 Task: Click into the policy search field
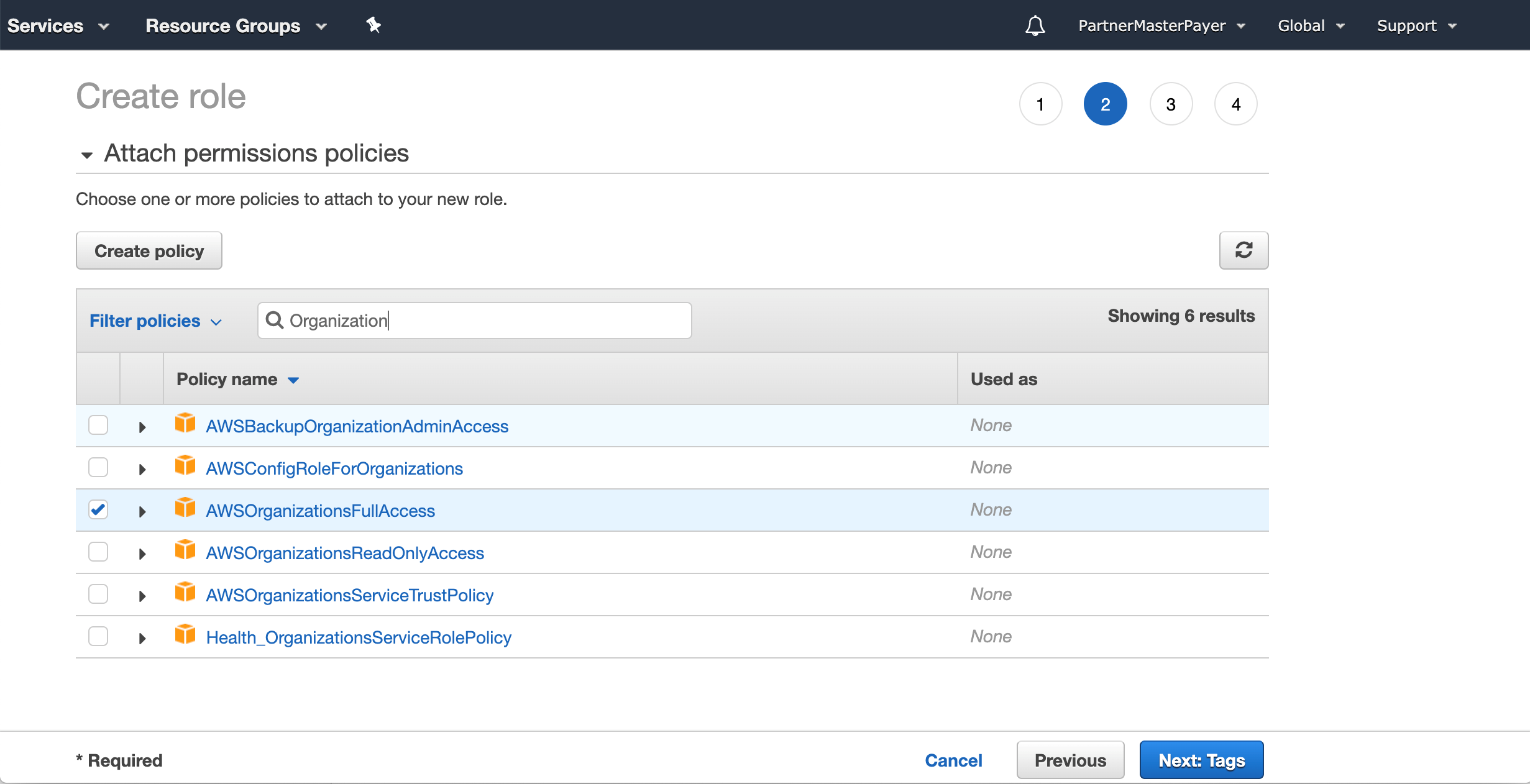click(x=485, y=321)
